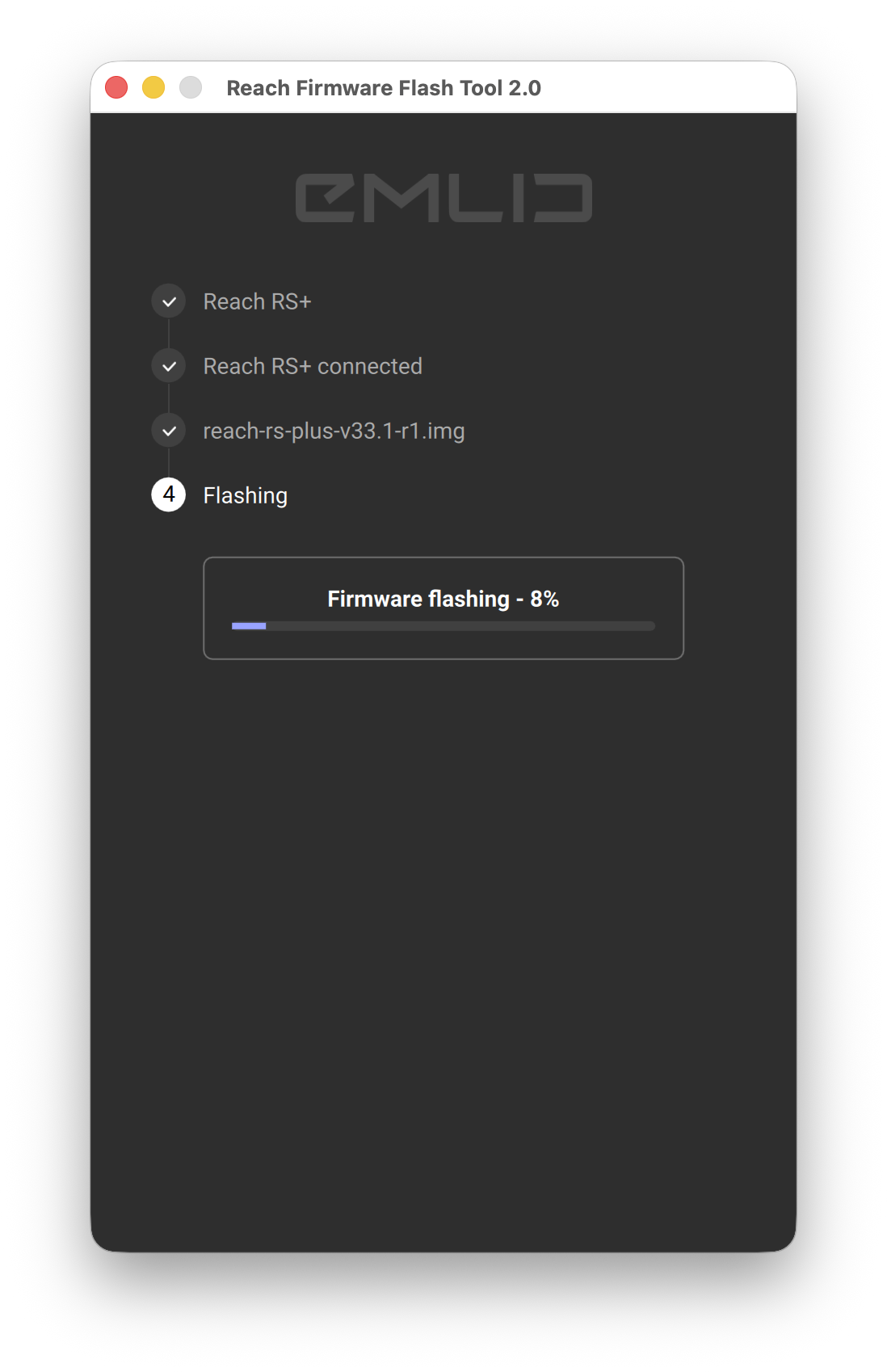Click the Emlid logo
The height and width of the screenshot is (1372, 887).
[443, 198]
